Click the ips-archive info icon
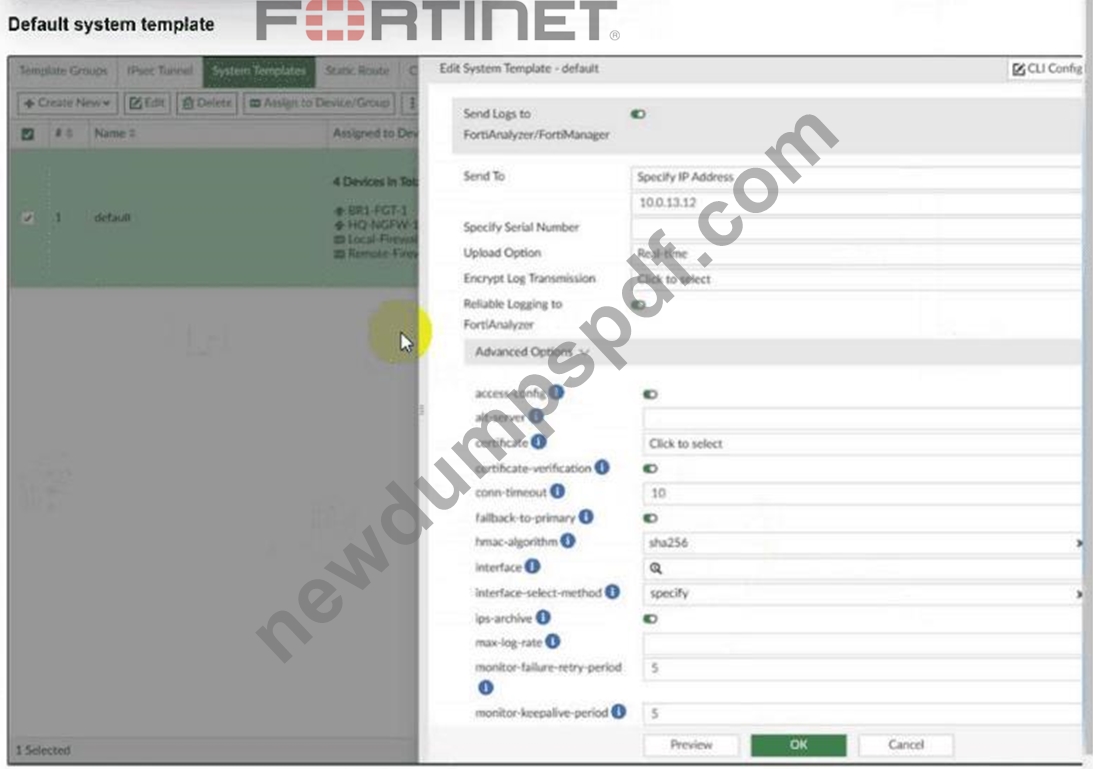 tap(543, 617)
